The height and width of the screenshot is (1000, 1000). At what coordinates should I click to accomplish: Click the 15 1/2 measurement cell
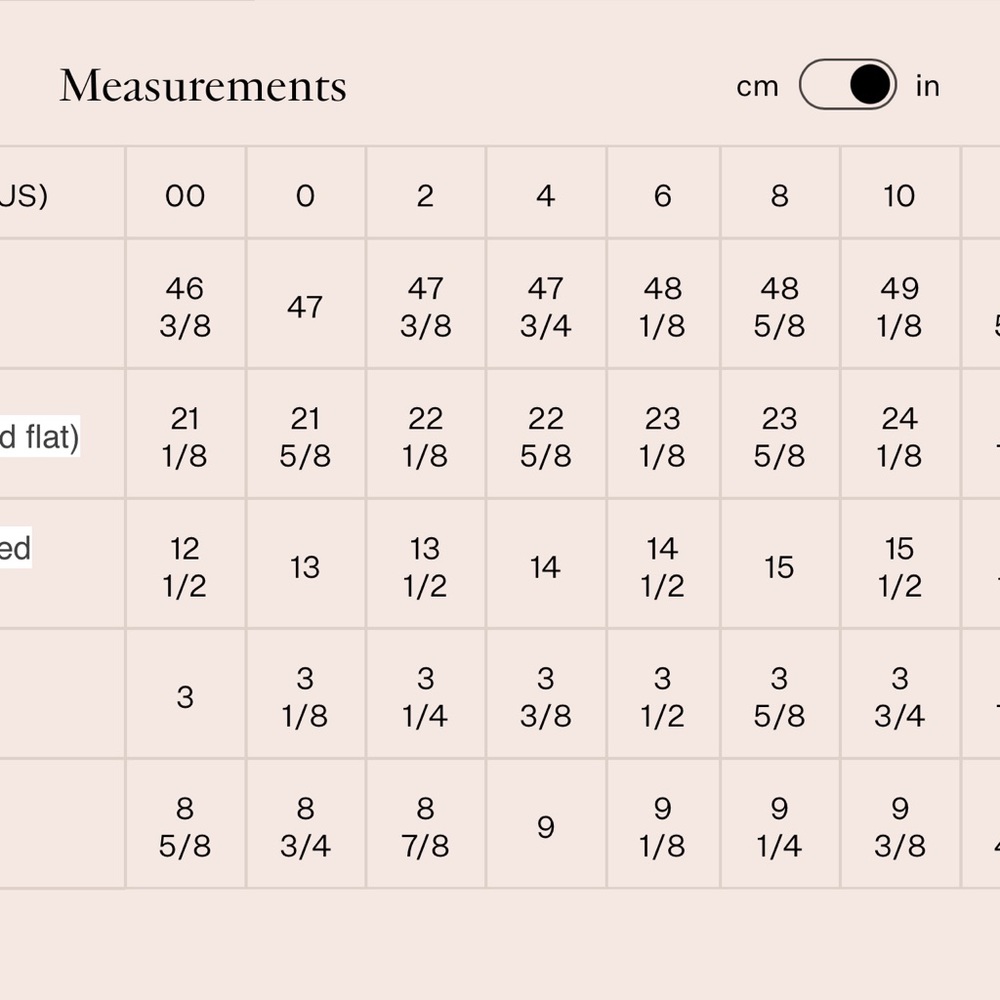[x=900, y=564]
